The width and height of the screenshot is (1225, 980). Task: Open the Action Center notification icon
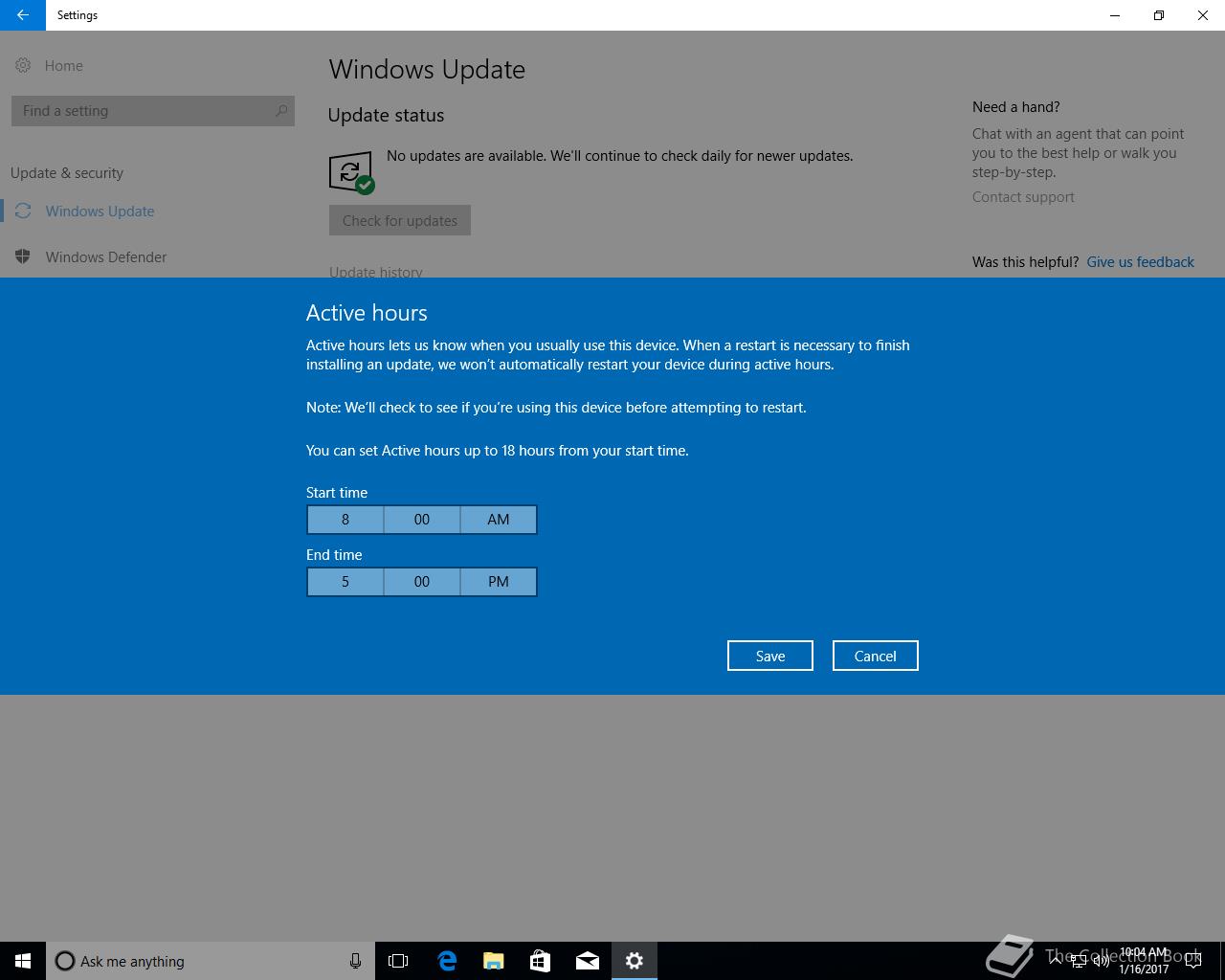(1193, 961)
